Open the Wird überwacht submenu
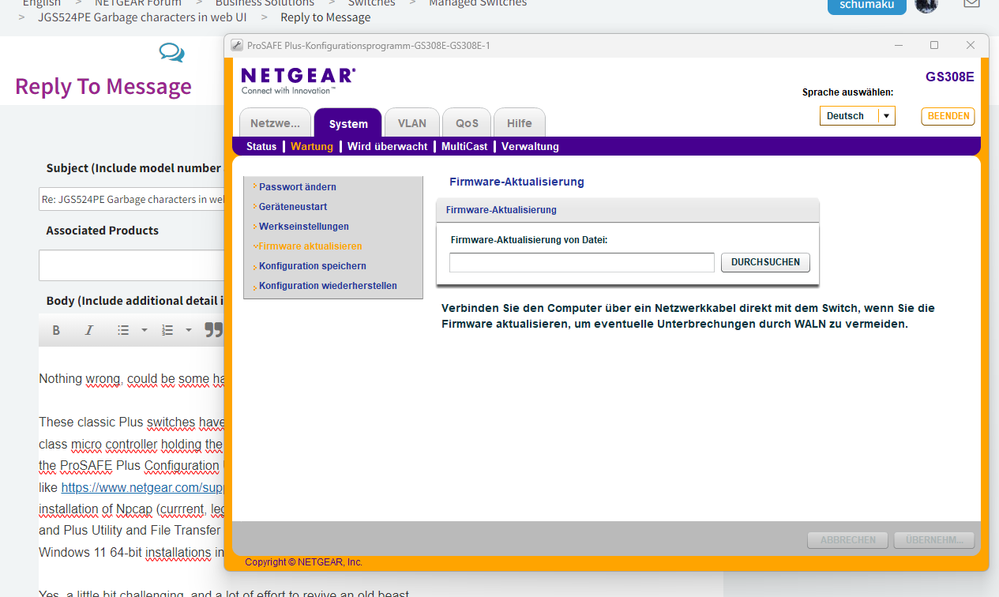999x597 pixels. [x=387, y=147]
